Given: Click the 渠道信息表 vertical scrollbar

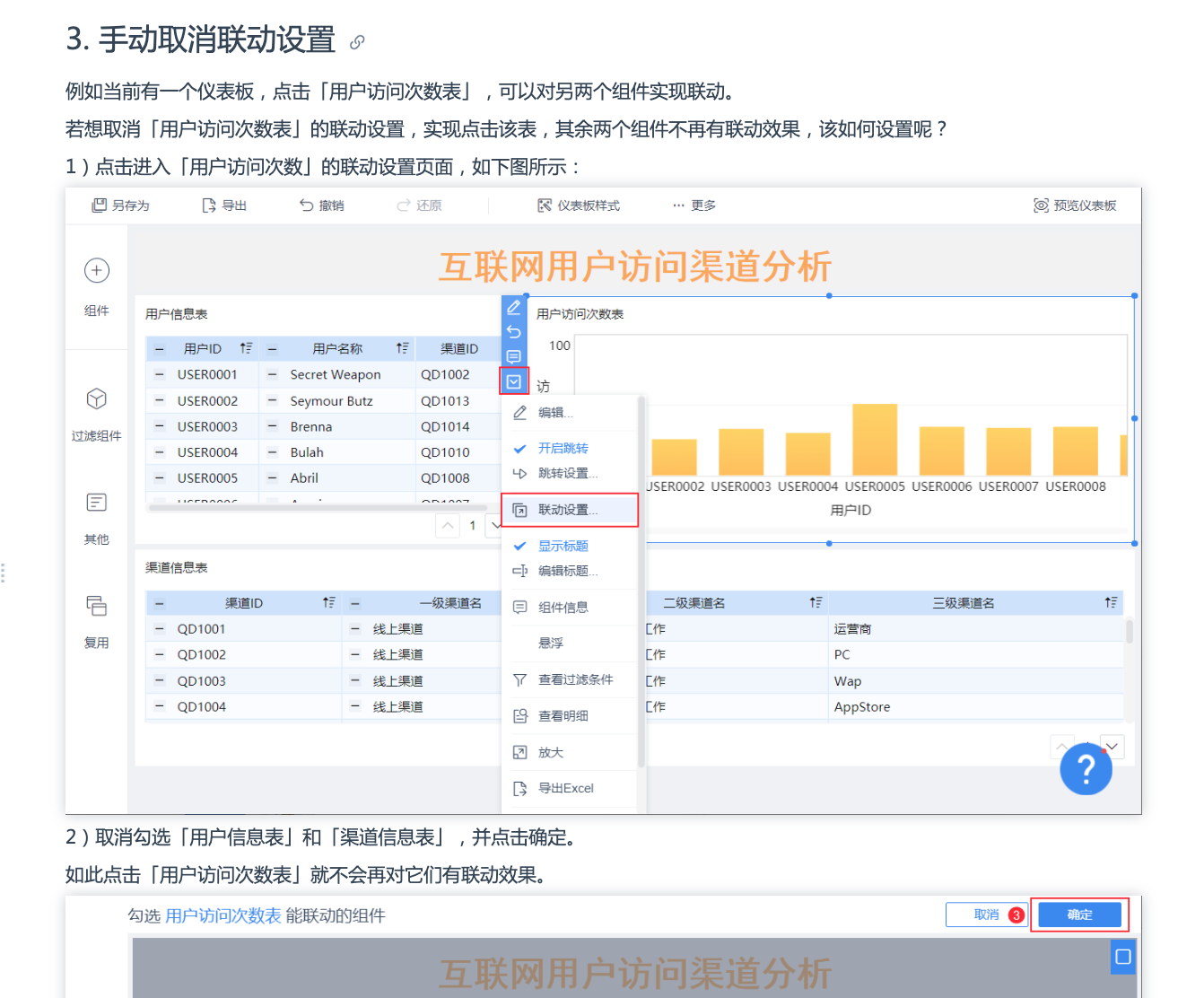Looking at the screenshot, I should pos(1129,631).
